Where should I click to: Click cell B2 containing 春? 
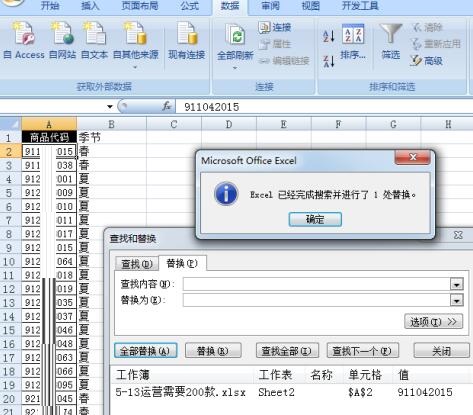(x=111, y=152)
